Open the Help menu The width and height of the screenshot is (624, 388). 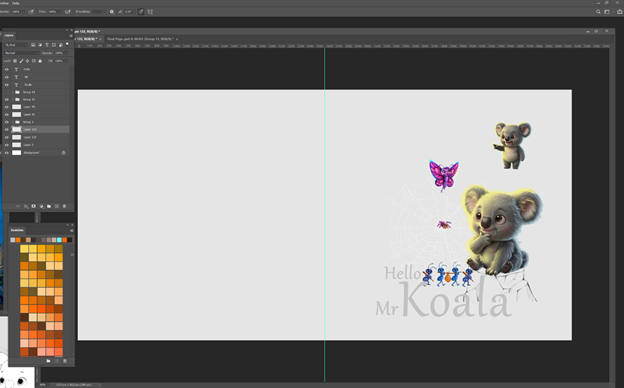(x=16, y=3)
